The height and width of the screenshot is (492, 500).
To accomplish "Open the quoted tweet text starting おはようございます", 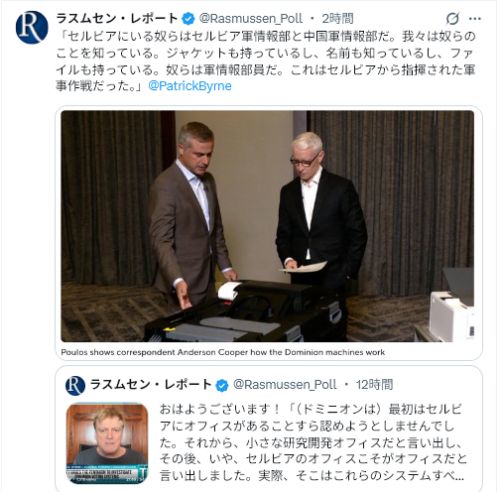I will [x=313, y=442].
